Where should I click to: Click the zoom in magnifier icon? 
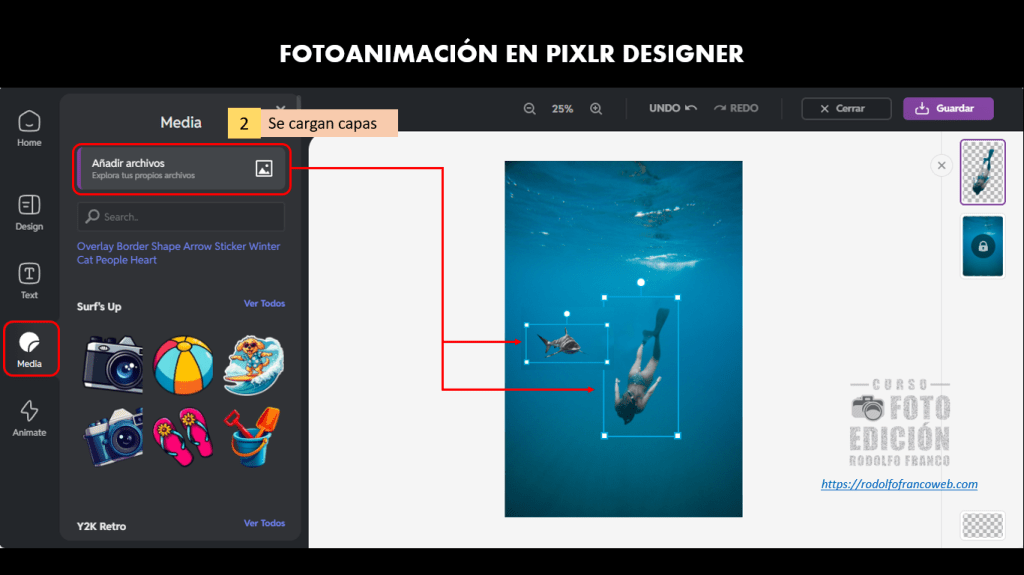[596, 109]
